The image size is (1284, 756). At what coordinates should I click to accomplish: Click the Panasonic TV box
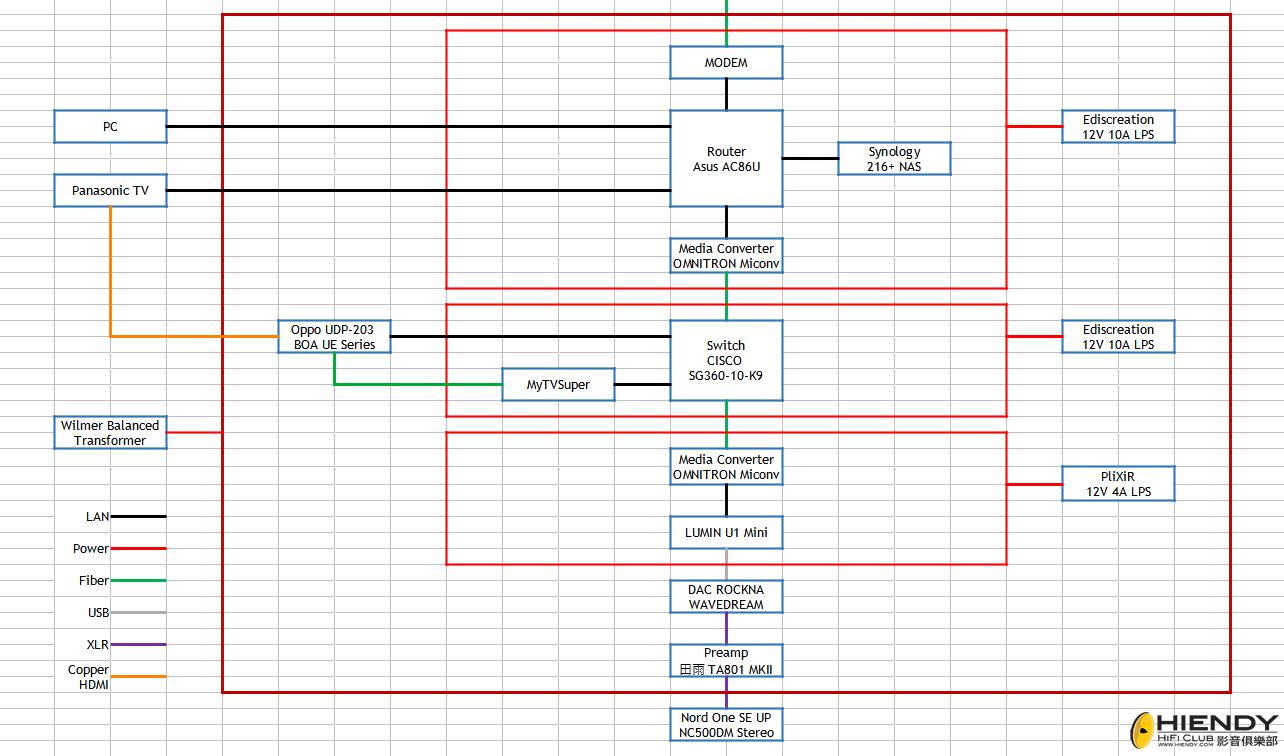coord(110,190)
